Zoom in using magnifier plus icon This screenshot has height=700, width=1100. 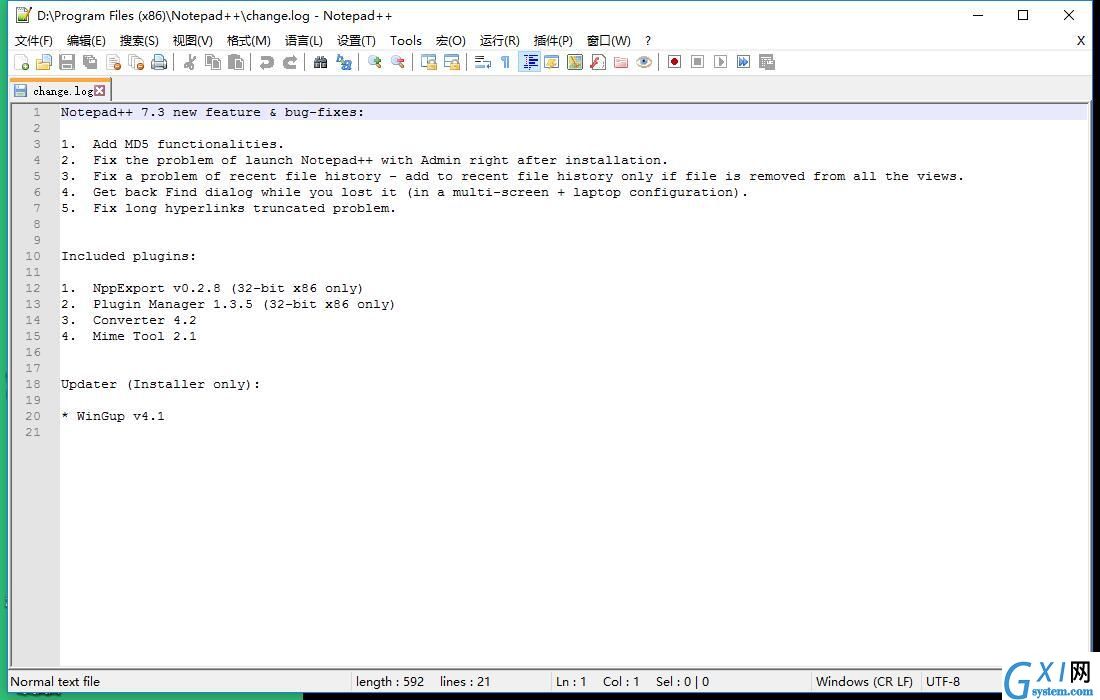[x=375, y=62]
